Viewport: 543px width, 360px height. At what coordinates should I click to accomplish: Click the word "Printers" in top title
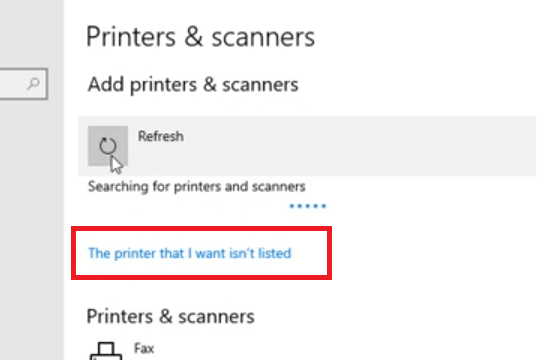(131, 37)
